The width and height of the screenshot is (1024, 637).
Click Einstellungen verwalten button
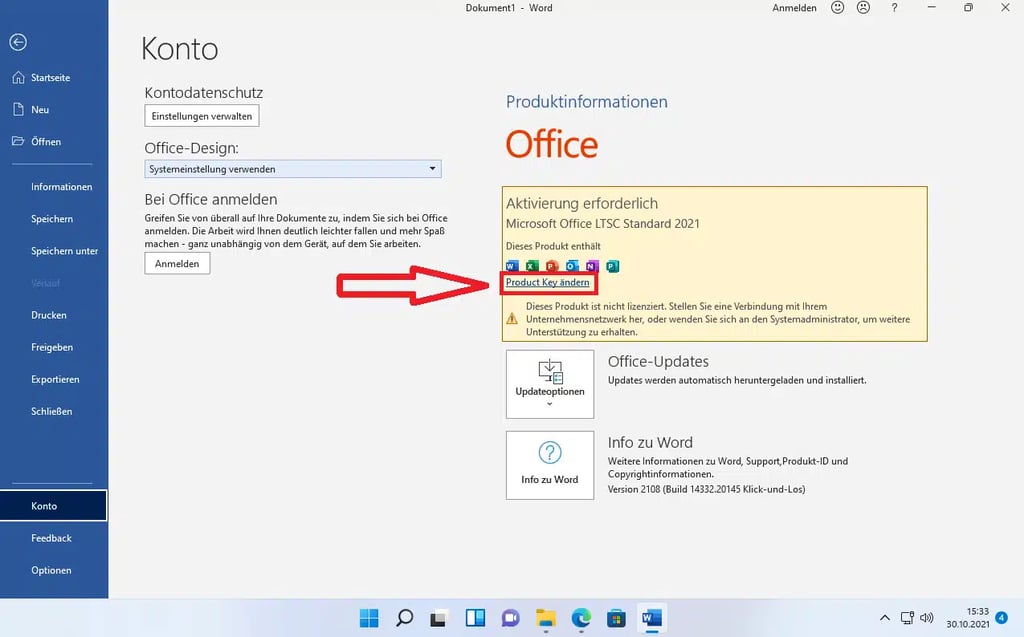202,116
